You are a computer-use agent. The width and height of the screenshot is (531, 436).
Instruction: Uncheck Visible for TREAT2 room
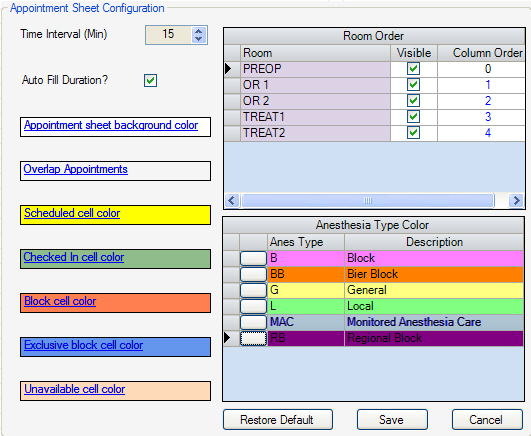[x=413, y=132]
